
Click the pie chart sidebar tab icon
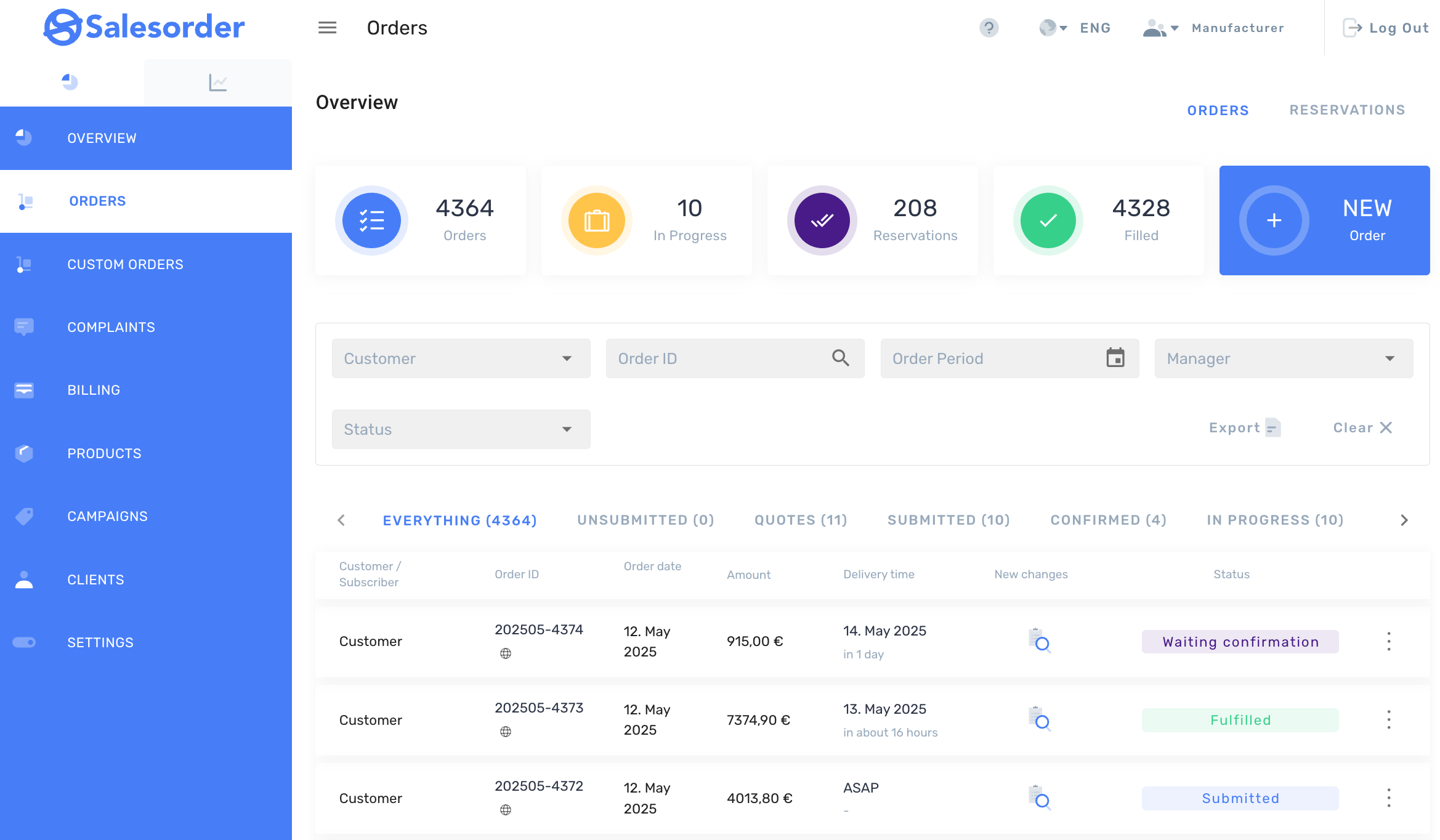click(x=70, y=83)
